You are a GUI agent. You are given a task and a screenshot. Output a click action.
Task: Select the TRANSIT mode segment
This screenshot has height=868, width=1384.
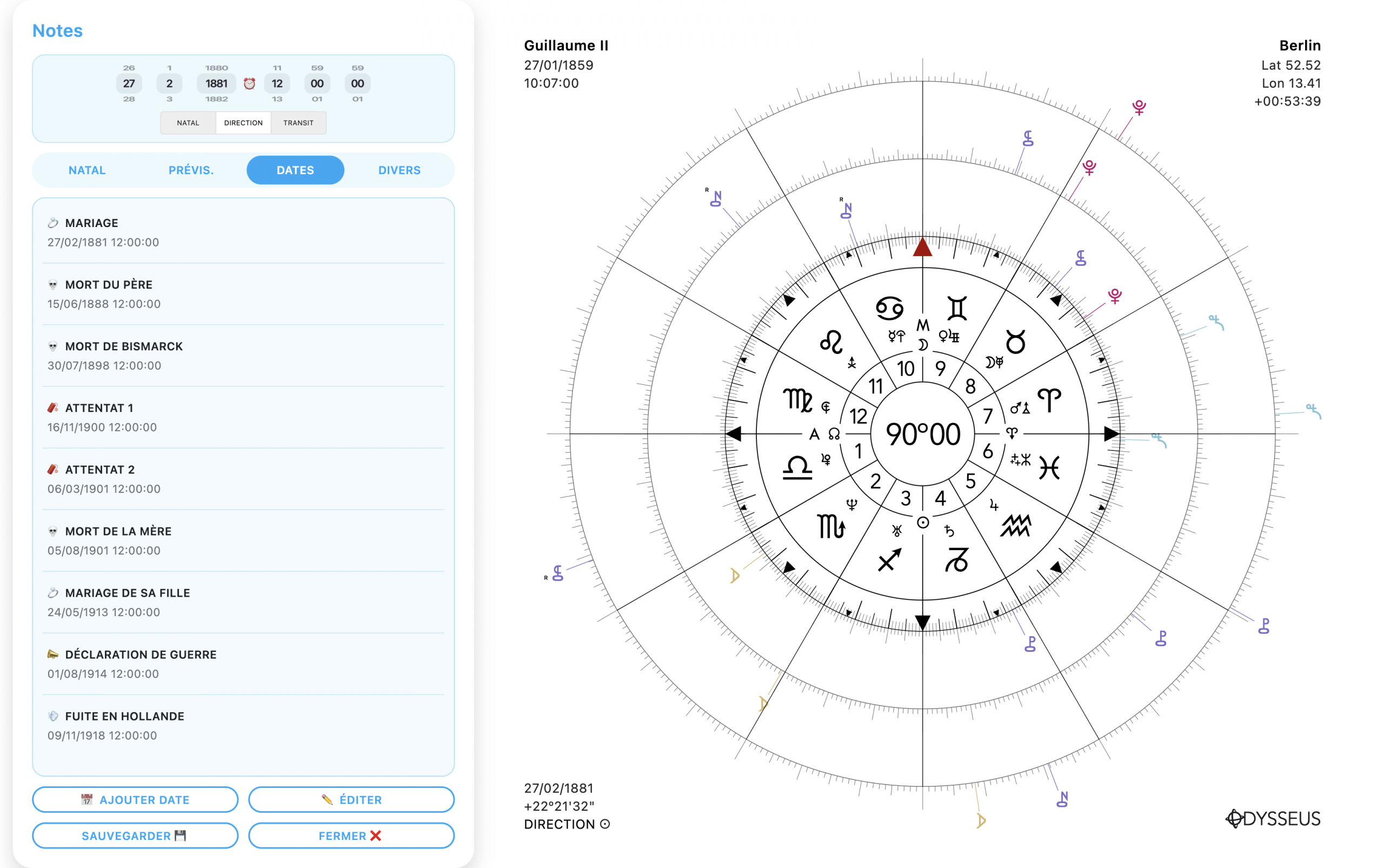coord(298,123)
